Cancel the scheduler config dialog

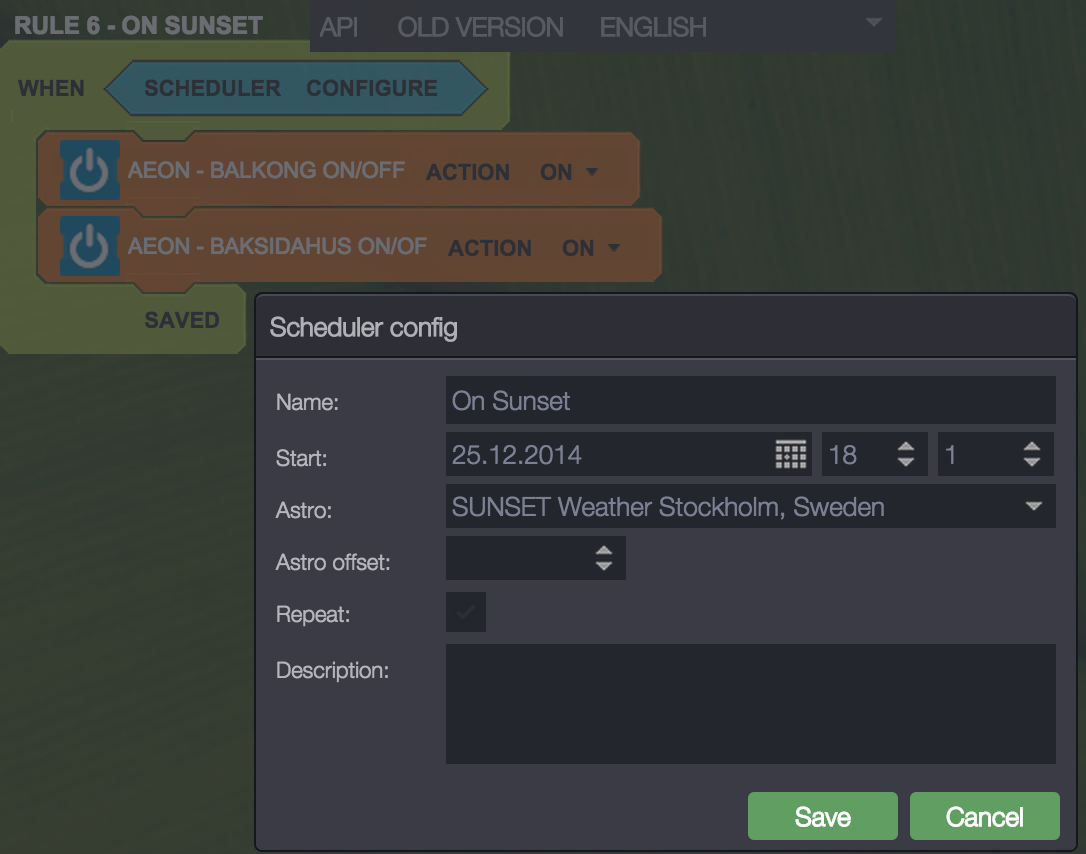pos(984,816)
